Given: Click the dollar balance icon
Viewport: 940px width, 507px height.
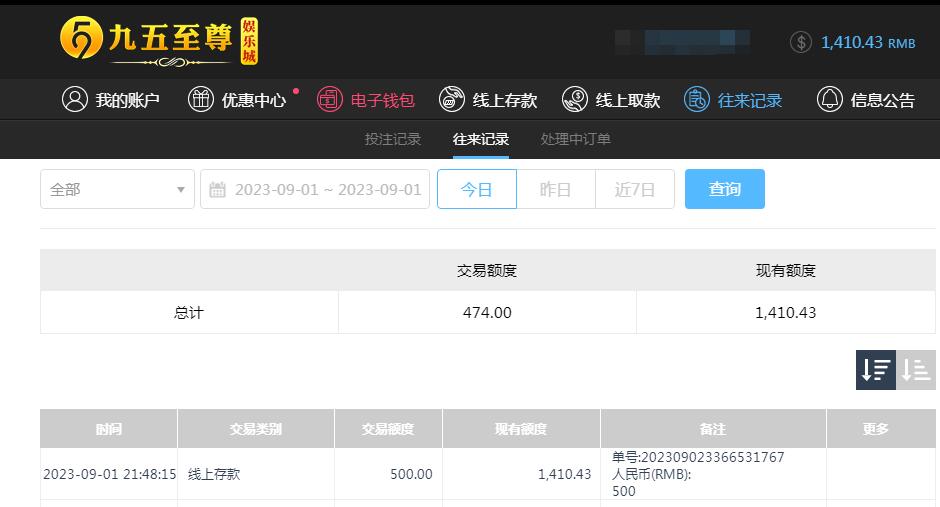Looking at the screenshot, I should pyautogui.click(x=801, y=43).
